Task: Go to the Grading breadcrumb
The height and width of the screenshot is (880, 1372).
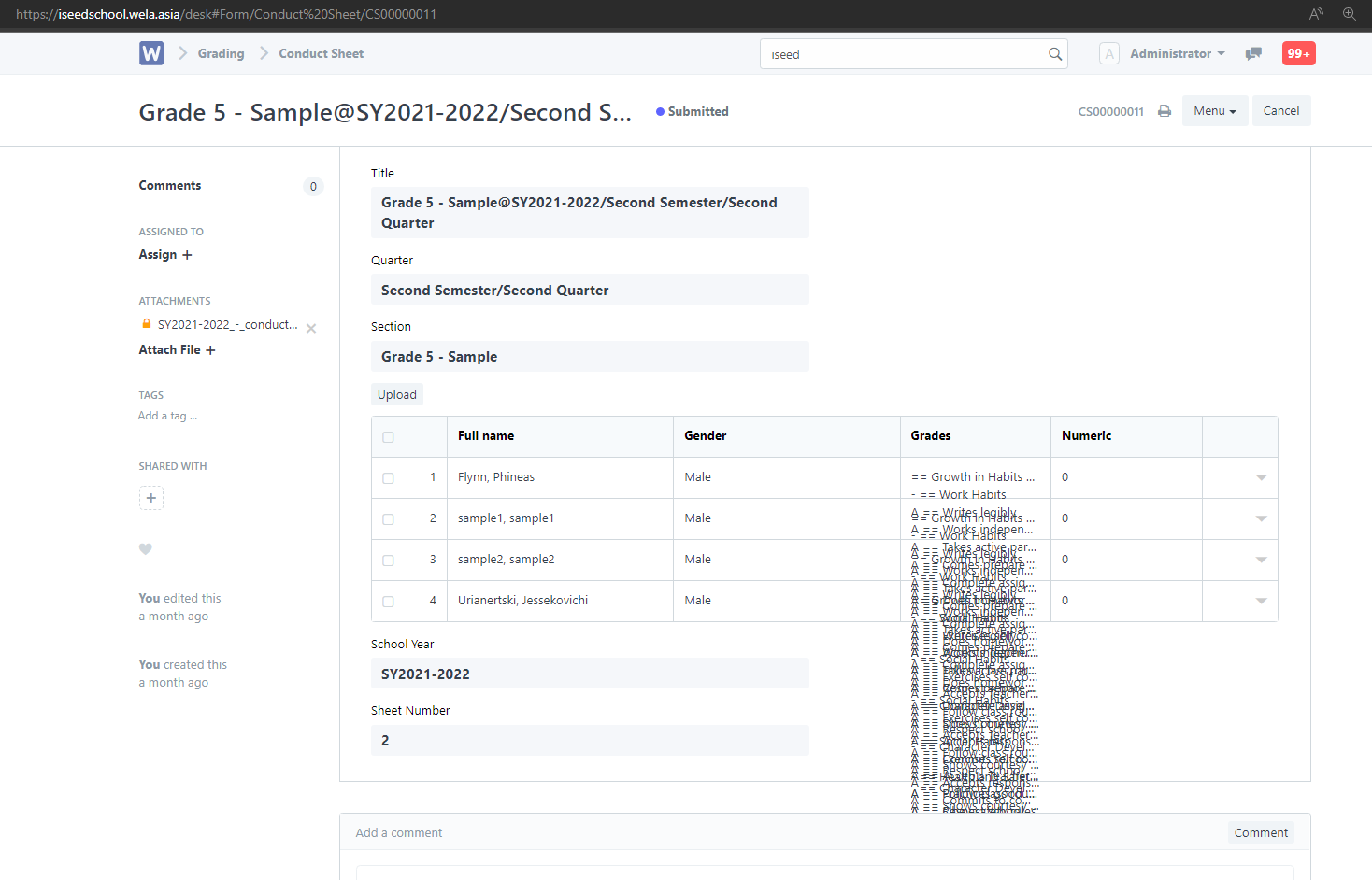Action: [x=221, y=54]
